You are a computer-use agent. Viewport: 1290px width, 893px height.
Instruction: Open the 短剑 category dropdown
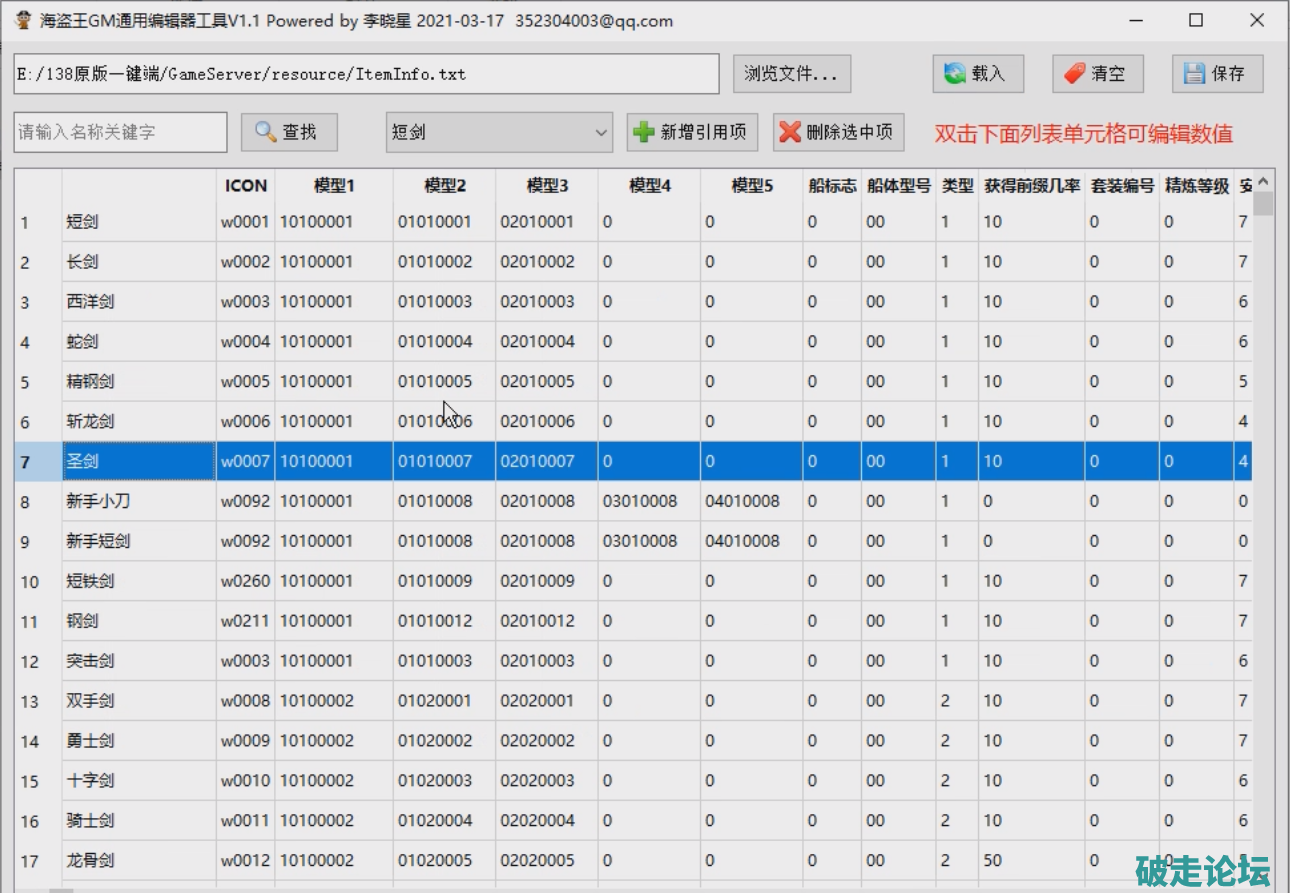600,132
